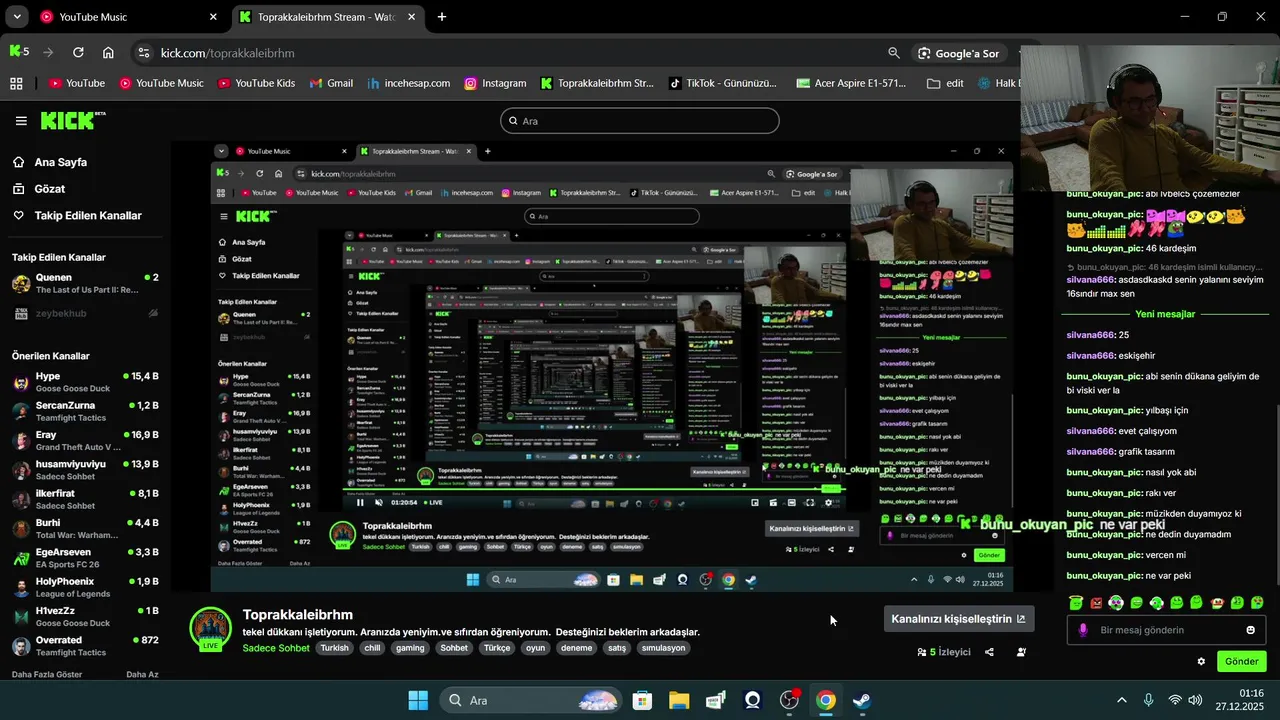Click the share icon below stream
The width and height of the screenshot is (1280, 720).
coord(989,652)
